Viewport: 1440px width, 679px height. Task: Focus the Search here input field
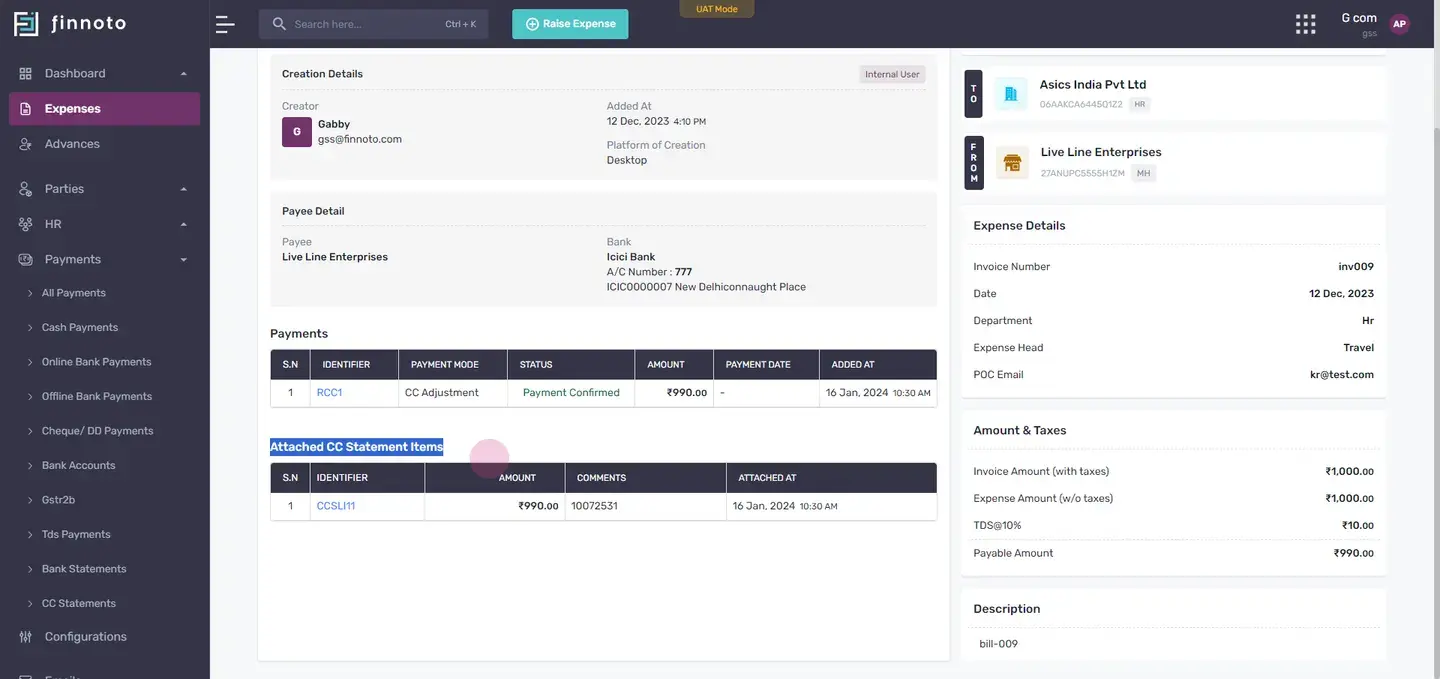[374, 24]
